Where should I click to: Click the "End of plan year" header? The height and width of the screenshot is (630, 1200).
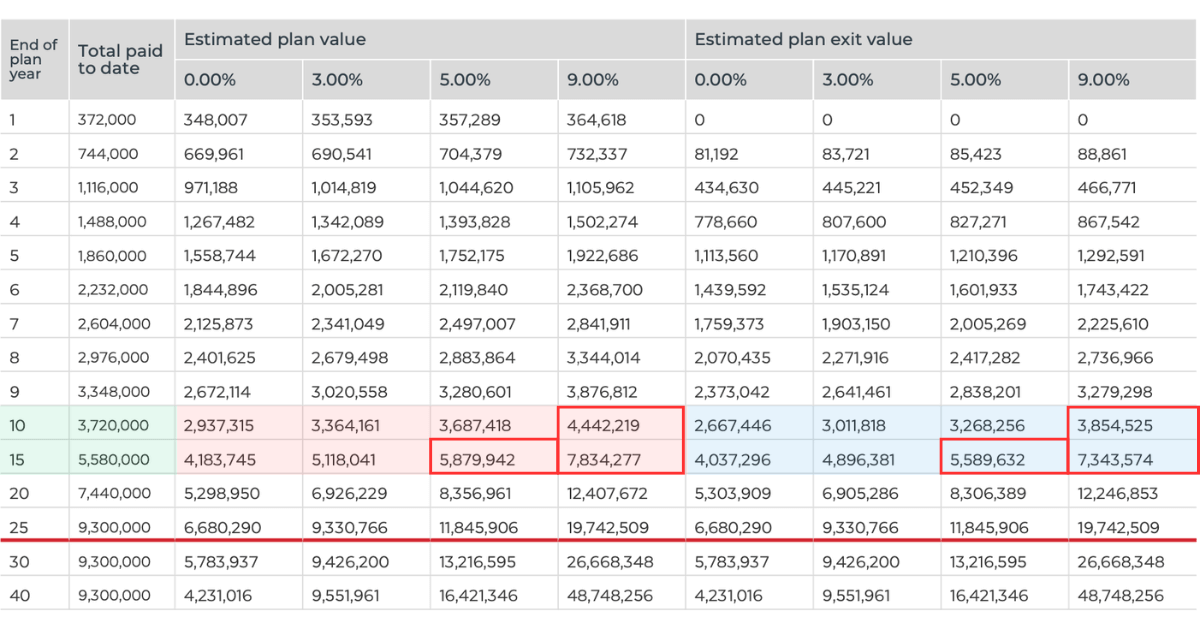(33, 60)
